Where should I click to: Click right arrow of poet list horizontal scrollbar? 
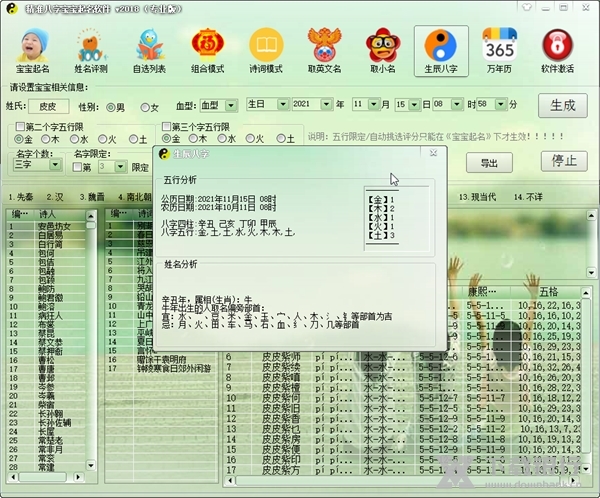78,477
